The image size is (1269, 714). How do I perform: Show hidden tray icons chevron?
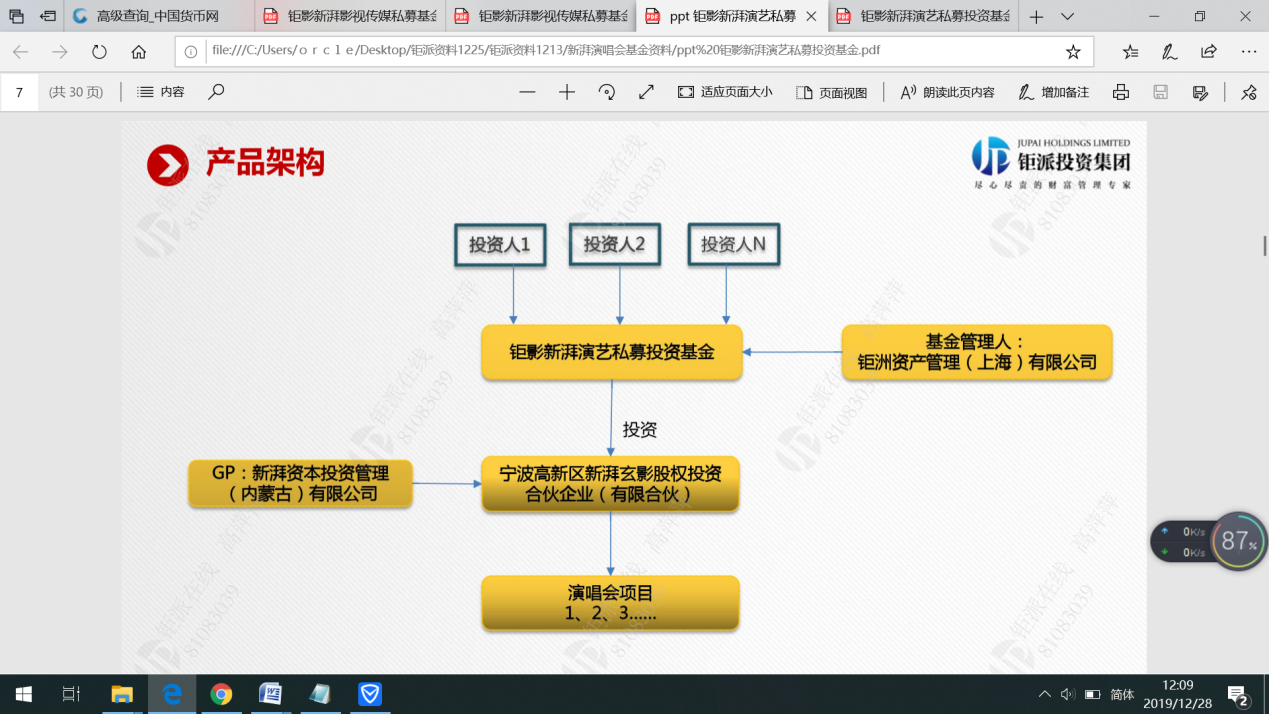tap(1045, 694)
